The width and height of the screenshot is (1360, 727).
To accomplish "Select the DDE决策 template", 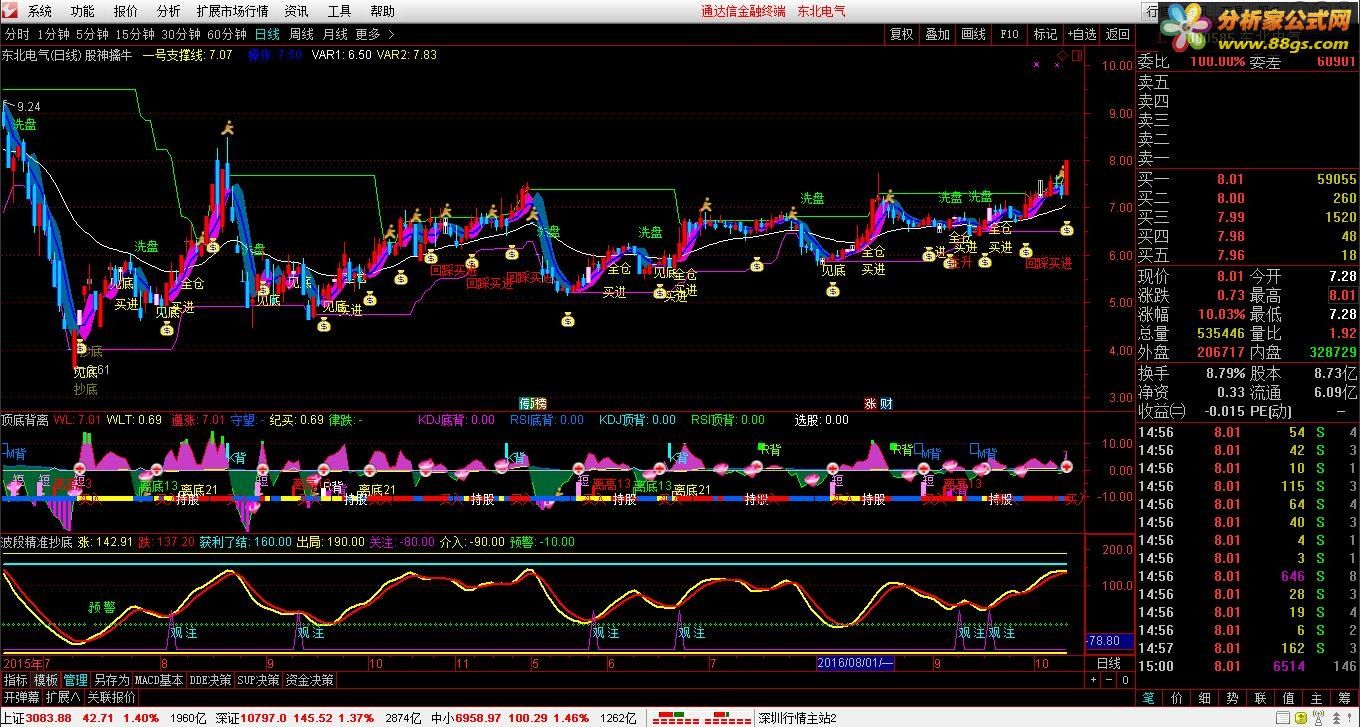I will click(x=211, y=680).
